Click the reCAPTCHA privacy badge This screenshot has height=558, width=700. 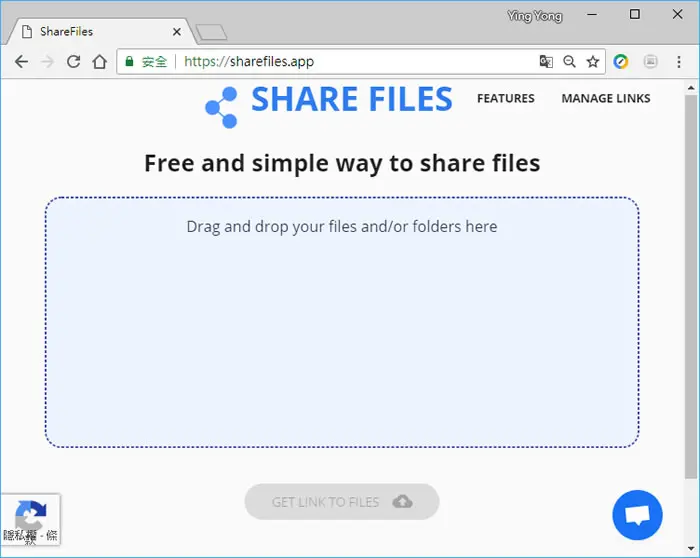pyautogui.click(x=30, y=520)
